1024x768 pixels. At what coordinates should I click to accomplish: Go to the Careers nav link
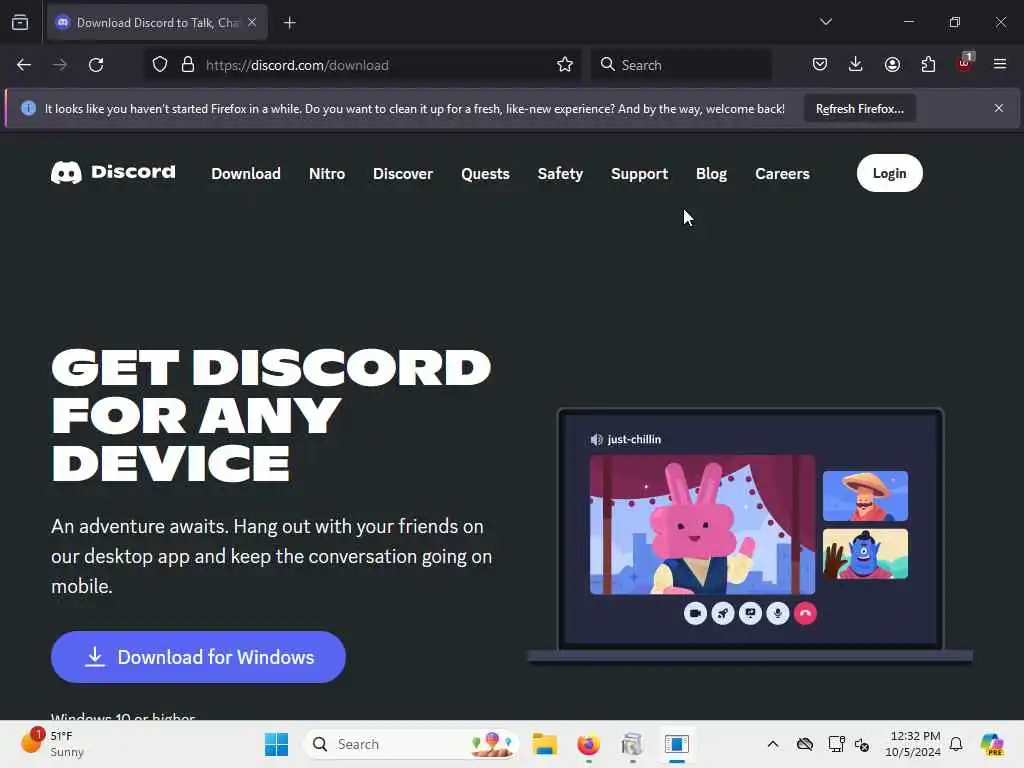(782, 174)
